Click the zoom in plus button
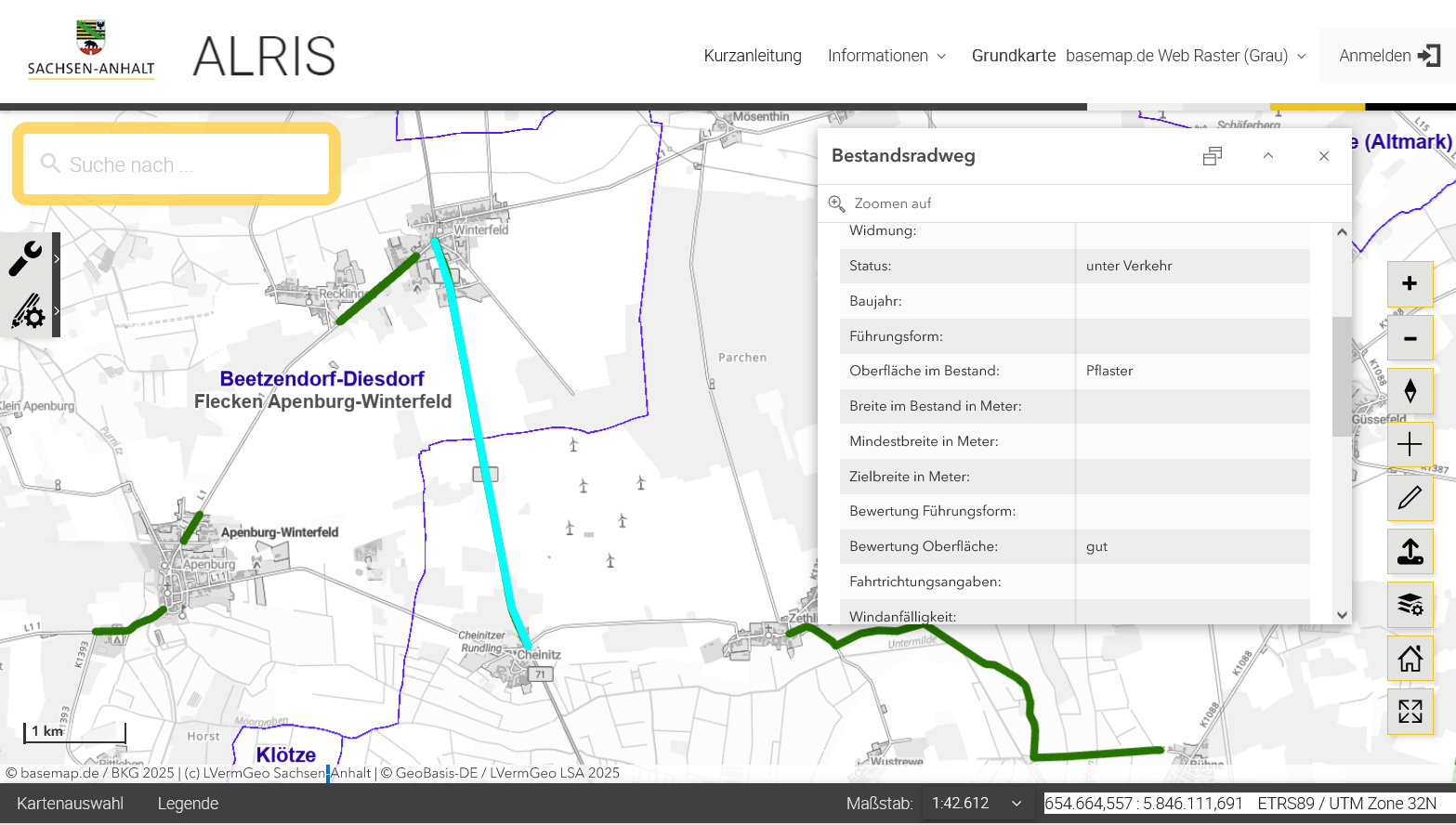 pyautogui.click(x=1410, y=284)
